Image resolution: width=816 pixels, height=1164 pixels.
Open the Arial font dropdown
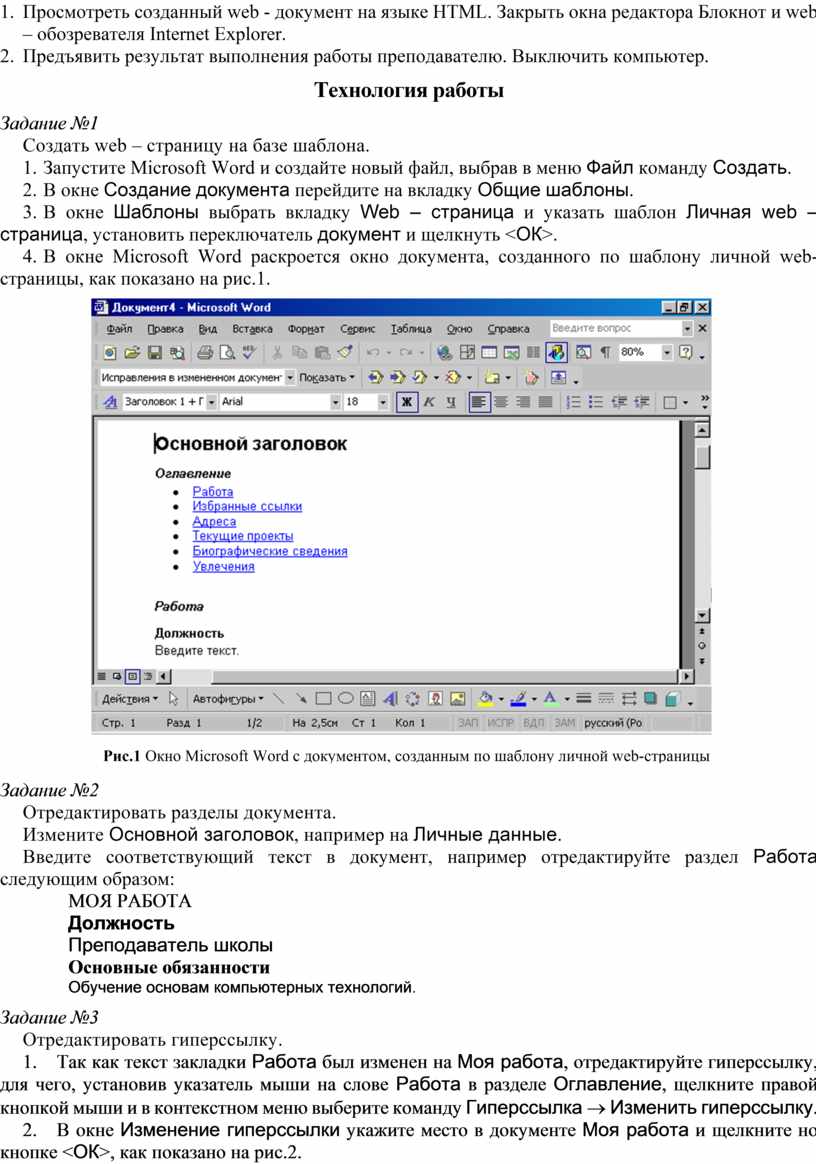(x=336, y=402)
